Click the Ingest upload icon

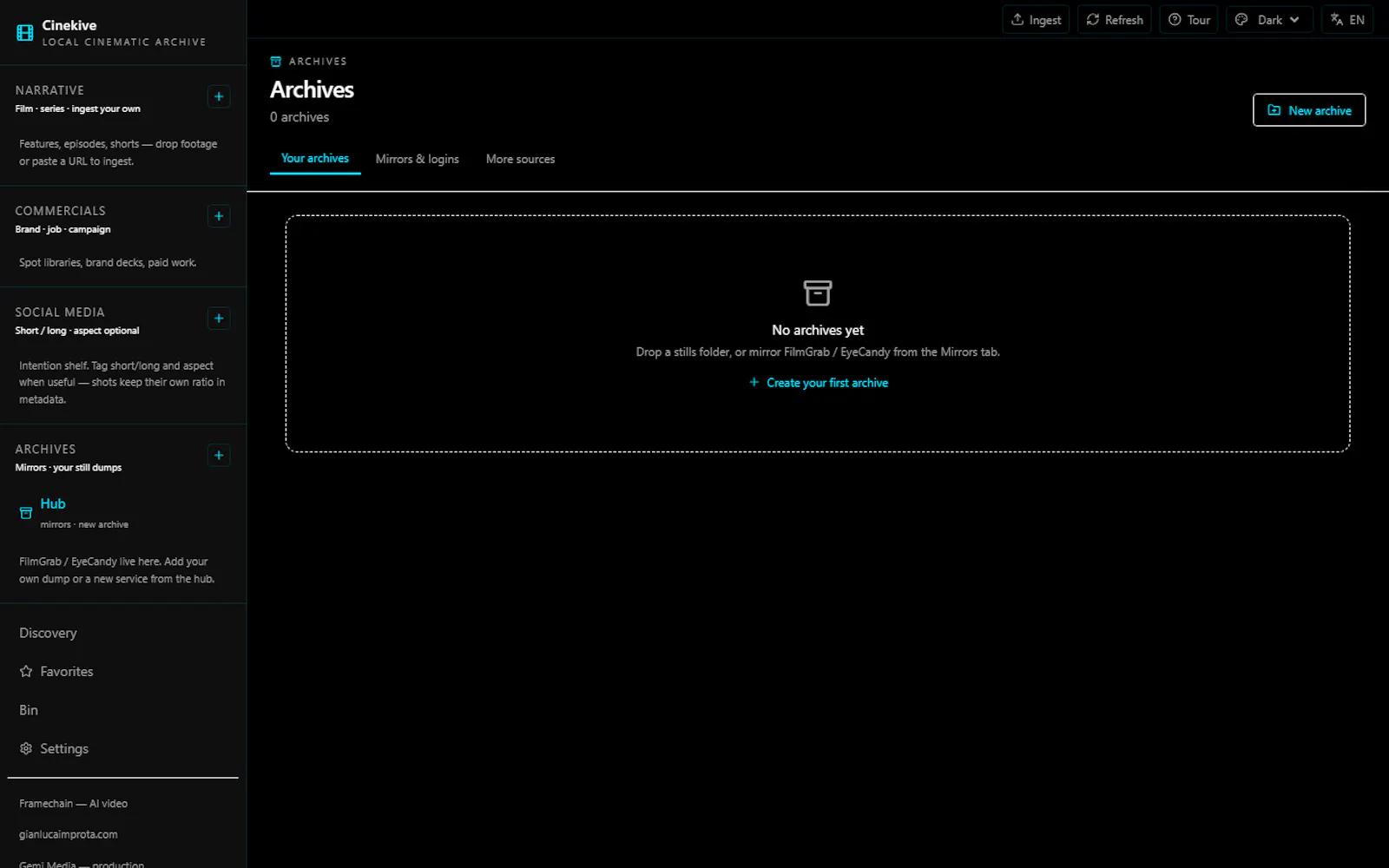(x=1017, y=19)
